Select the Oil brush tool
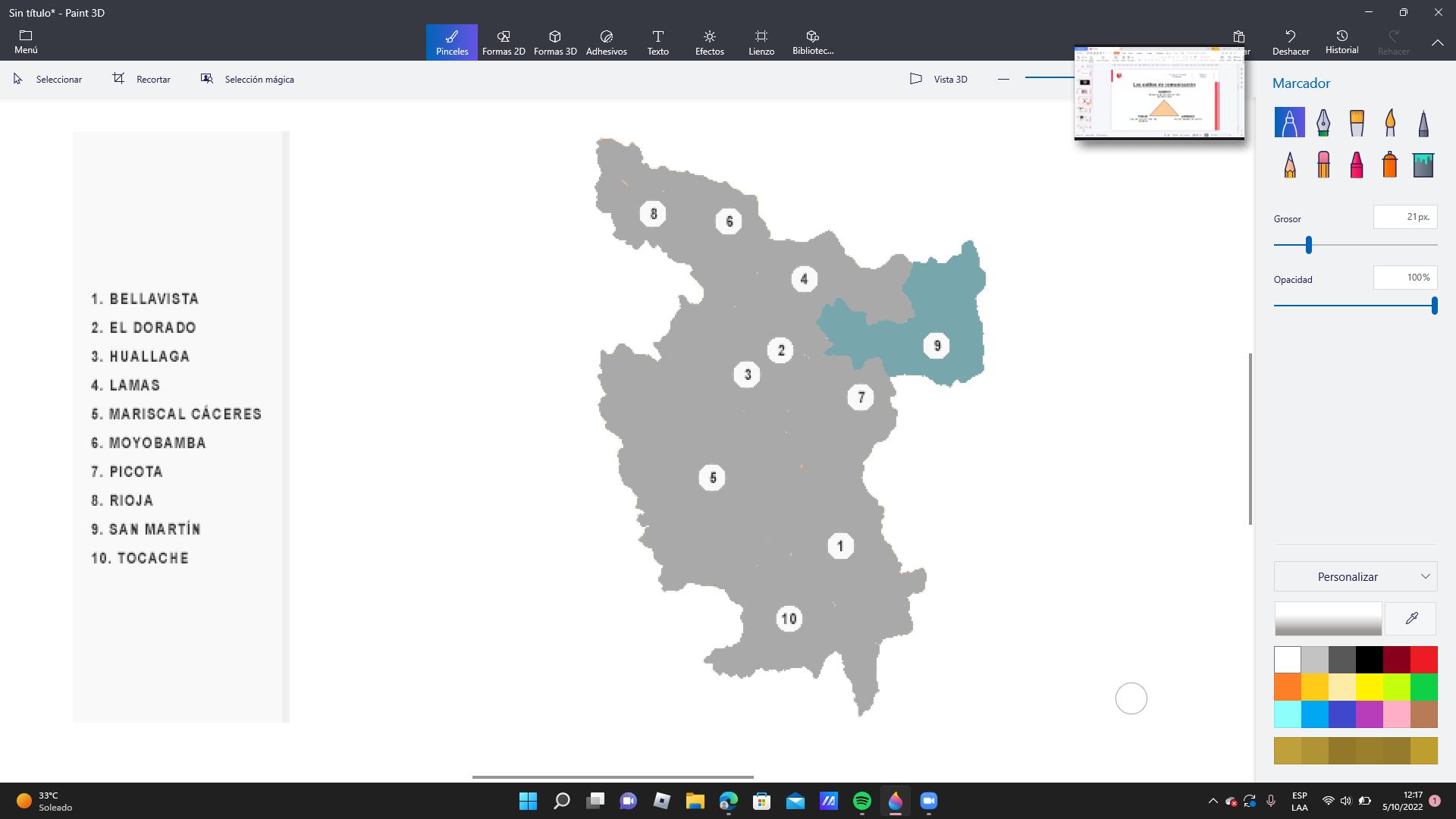Image resolution: width=1456 pixels, height=819 pixels. click(1357, 122)
